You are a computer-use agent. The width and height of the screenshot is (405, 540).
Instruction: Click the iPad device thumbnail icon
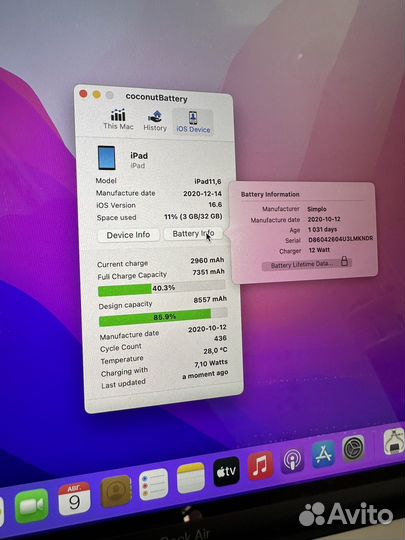click(x=107, y=158)
